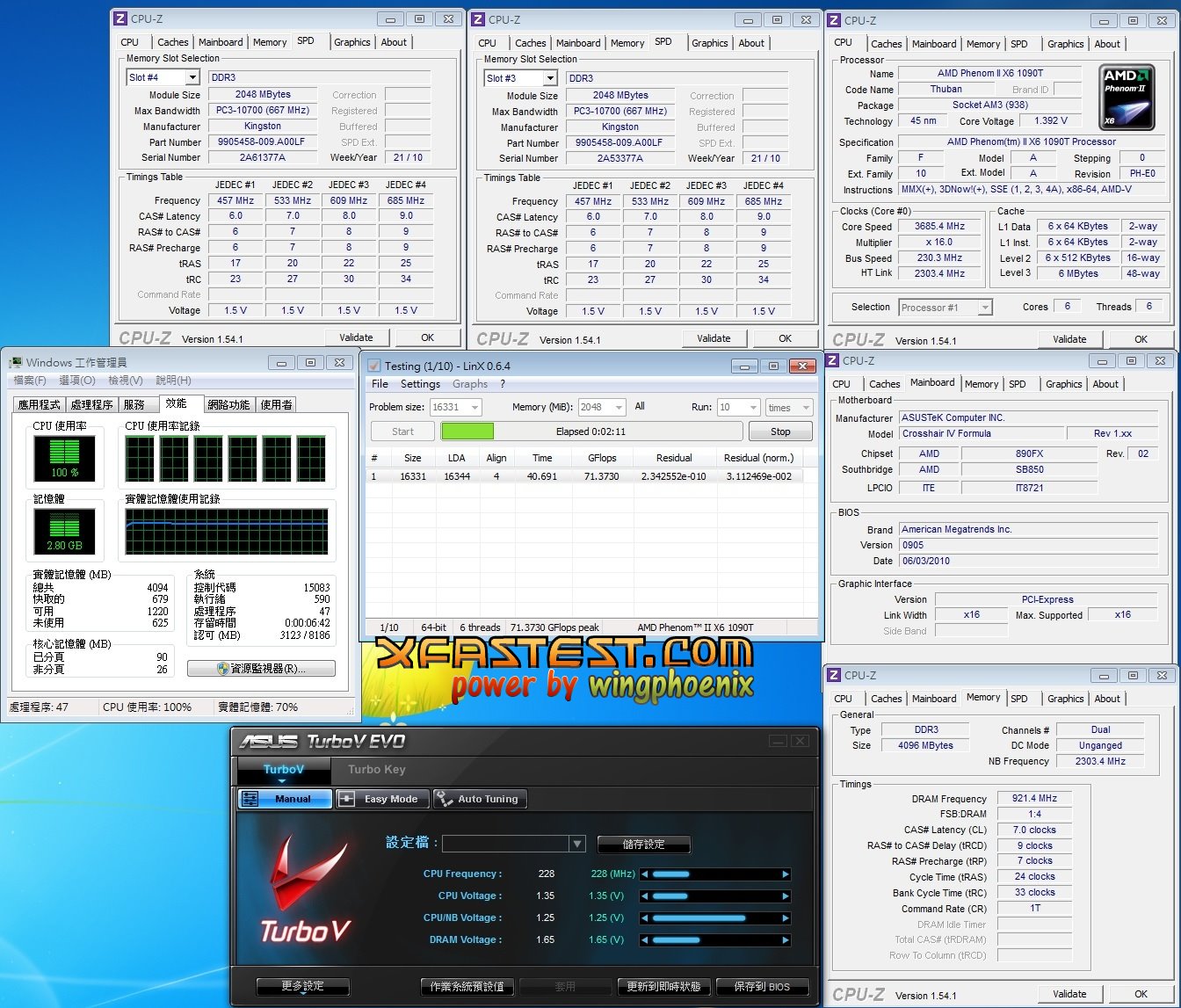The image size is (1181, 1008).
Task: Click the Easy Mode icon in TurboV EVO
Action: point(348,799)
